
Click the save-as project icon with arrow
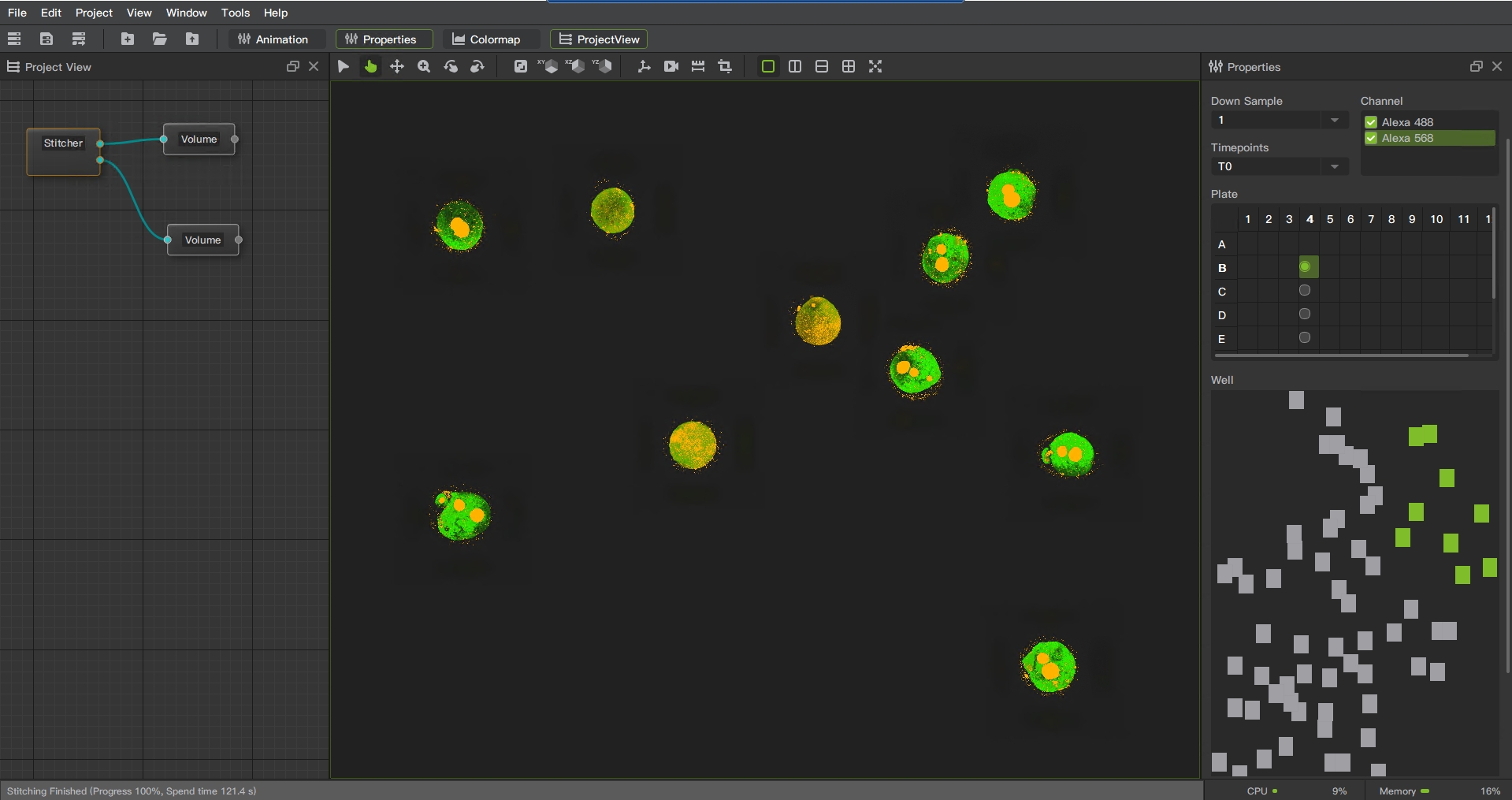pyautogui.click(x=79, y=39)
